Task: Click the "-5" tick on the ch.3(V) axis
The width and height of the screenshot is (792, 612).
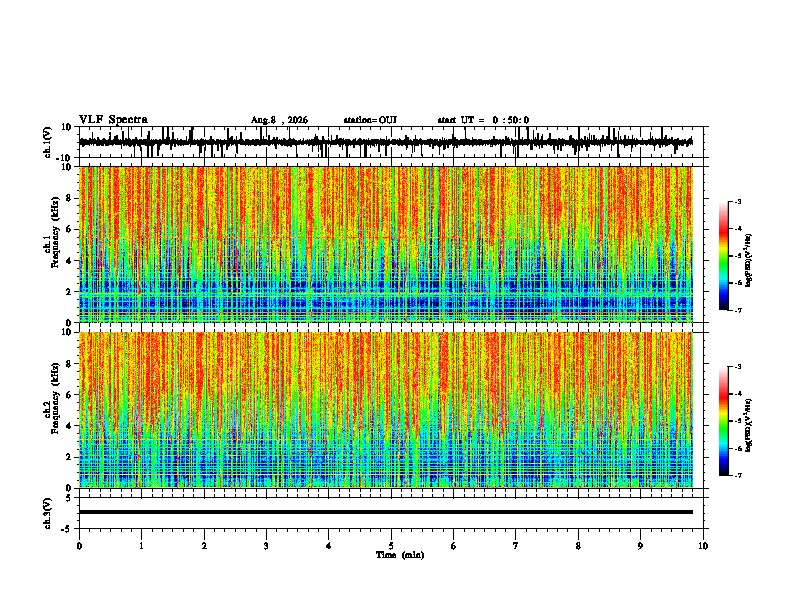Action: [x=68, y=529]
